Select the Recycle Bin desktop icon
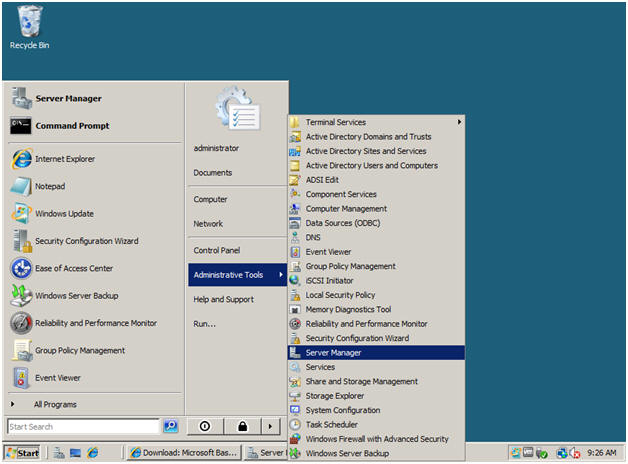 (x=30, y=27)
